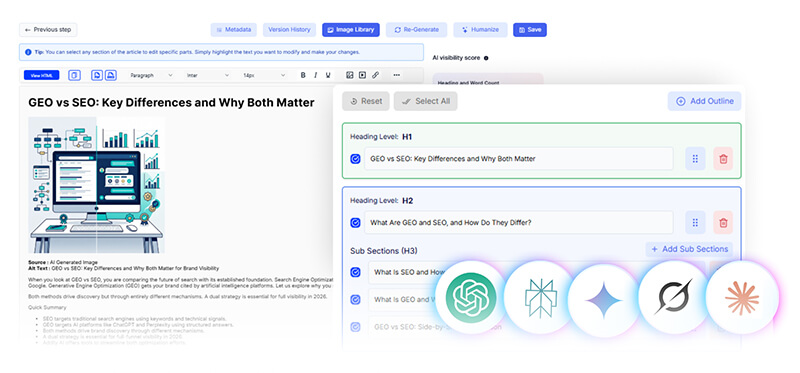This screenshot has width=800, height=373.
Task: Toggle bold formatting
Action: (x=303, y=76)
